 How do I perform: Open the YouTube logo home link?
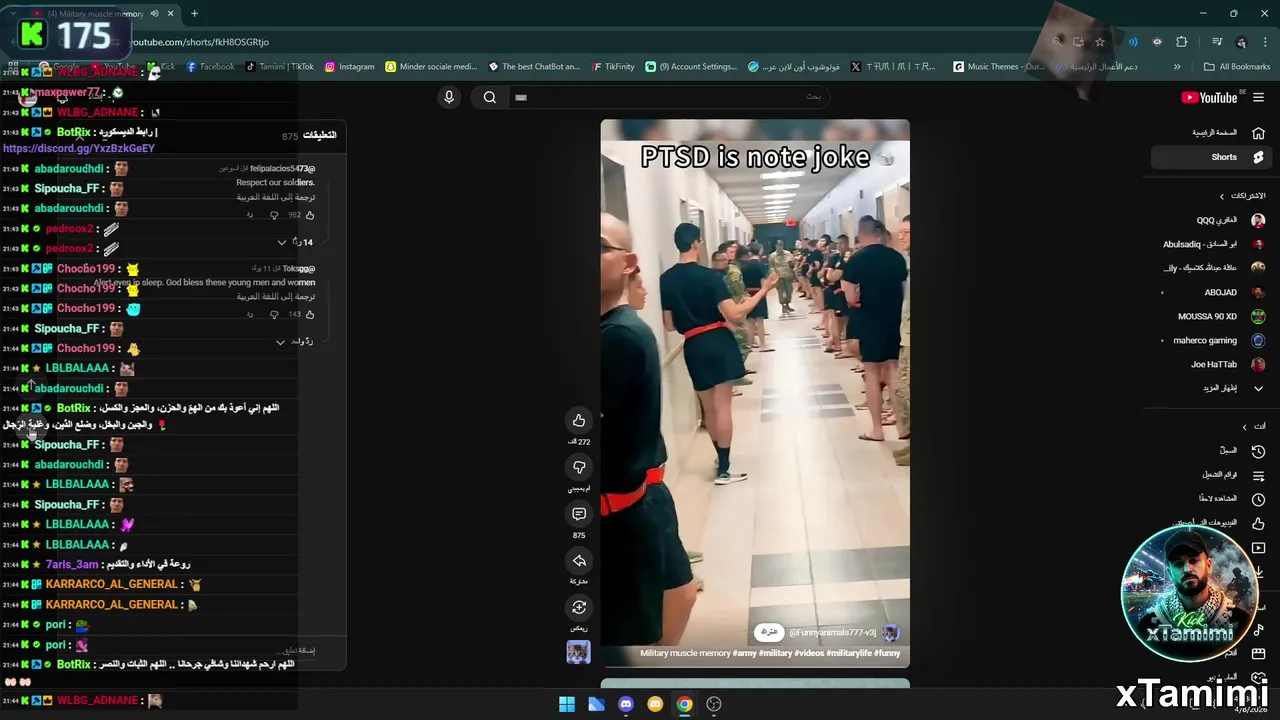[x=1209, y=97]
